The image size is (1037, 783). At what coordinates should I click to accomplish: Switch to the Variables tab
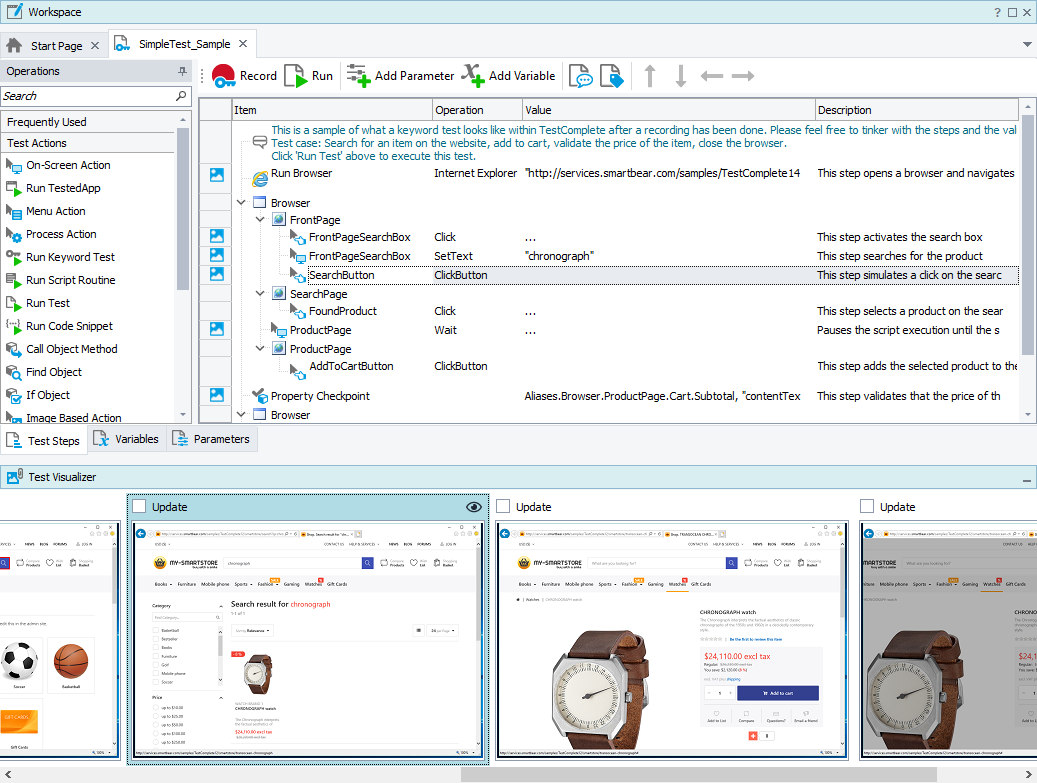click(x=127, y=439)
